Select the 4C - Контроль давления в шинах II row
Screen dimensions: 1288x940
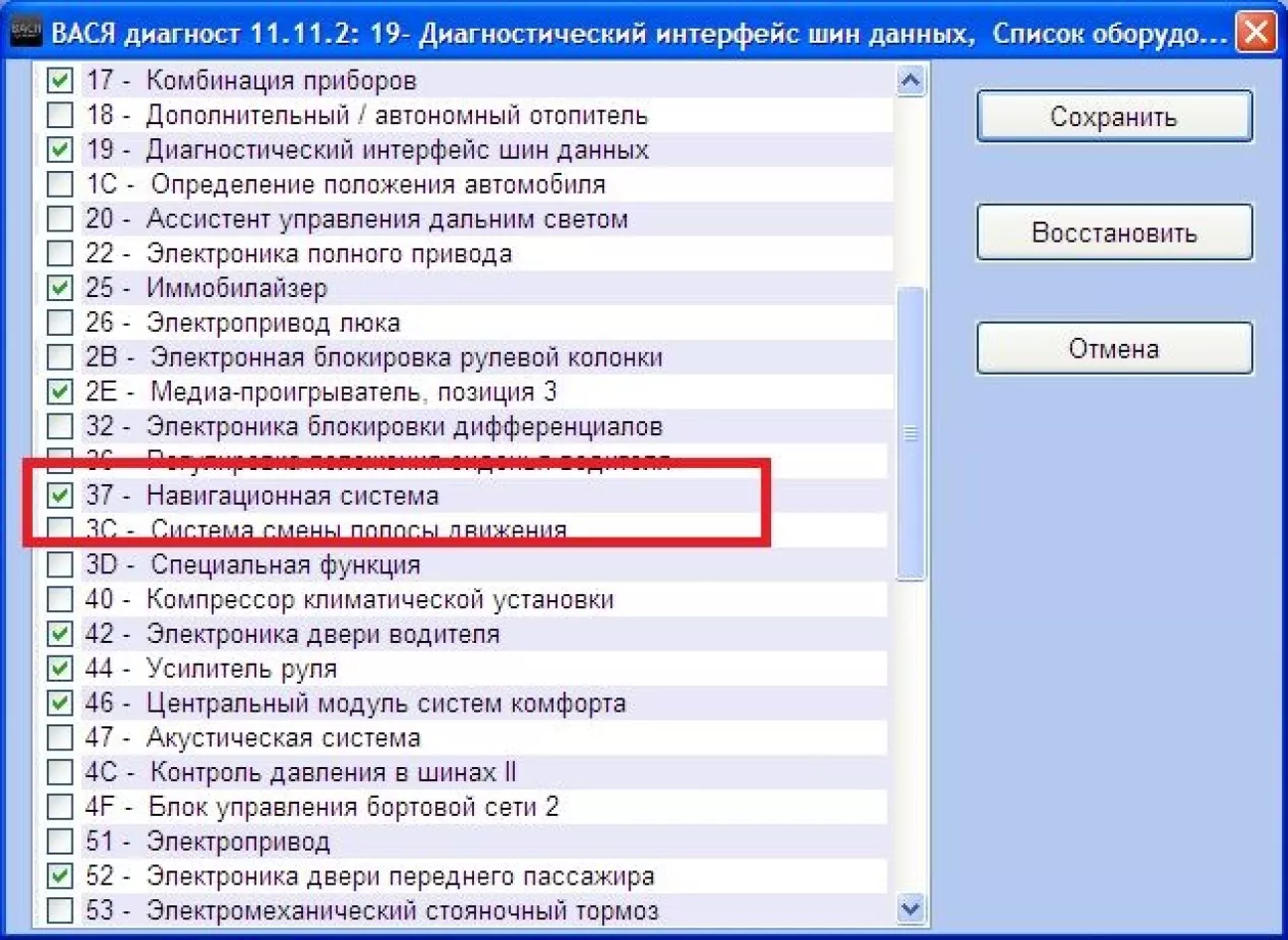coord(332,772)
